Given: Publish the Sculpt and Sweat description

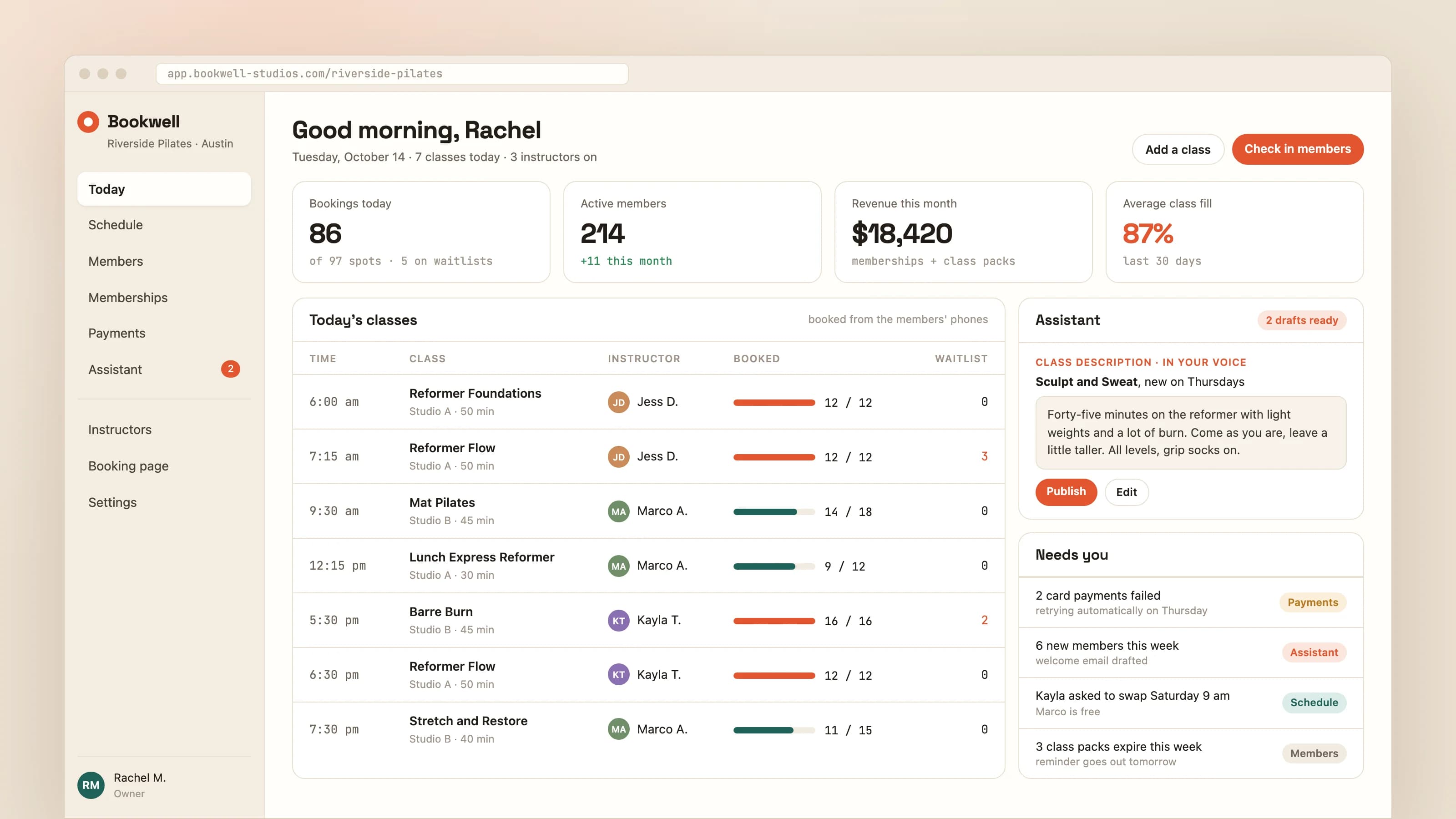Looking at the screenshot, I should (1066, 492).
